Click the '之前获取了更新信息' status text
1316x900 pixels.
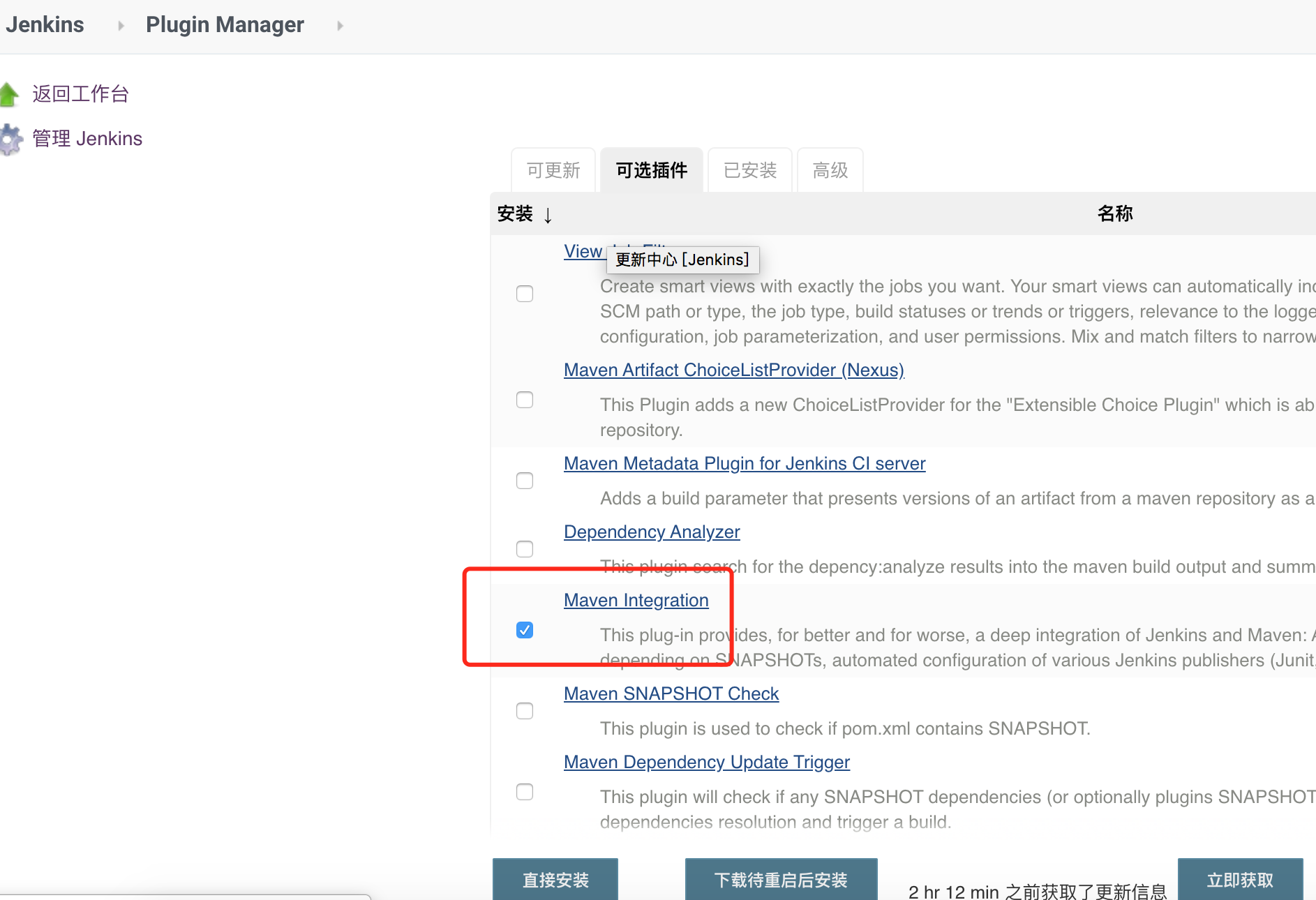tap(1086, 891)
